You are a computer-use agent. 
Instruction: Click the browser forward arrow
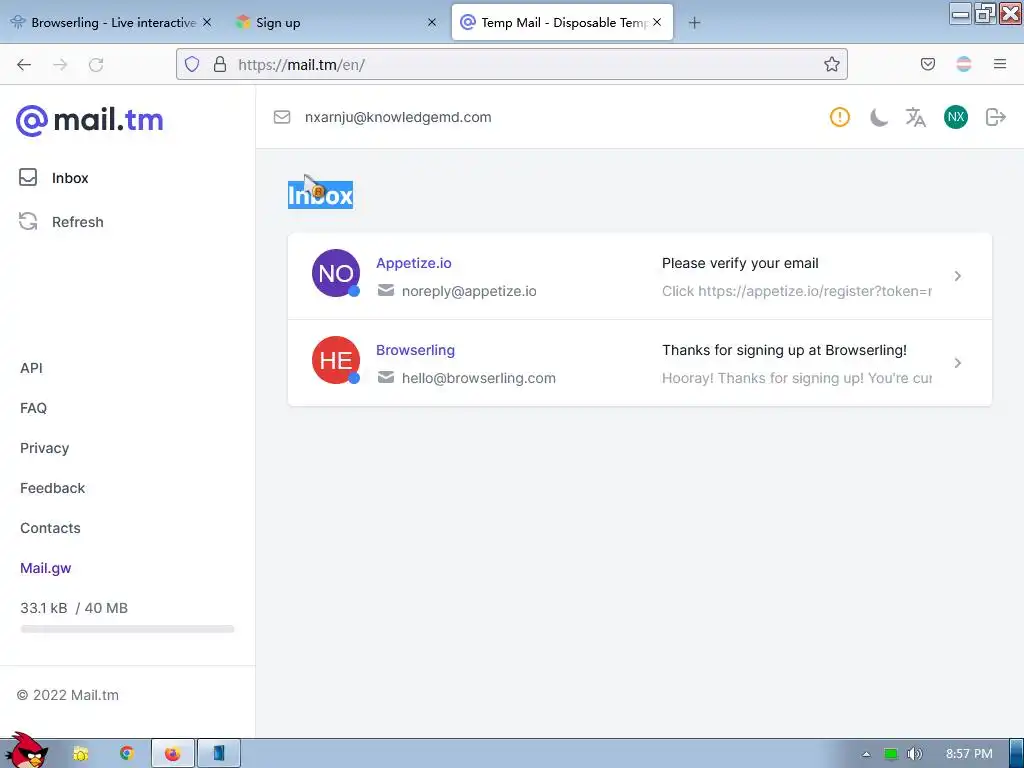60,65
